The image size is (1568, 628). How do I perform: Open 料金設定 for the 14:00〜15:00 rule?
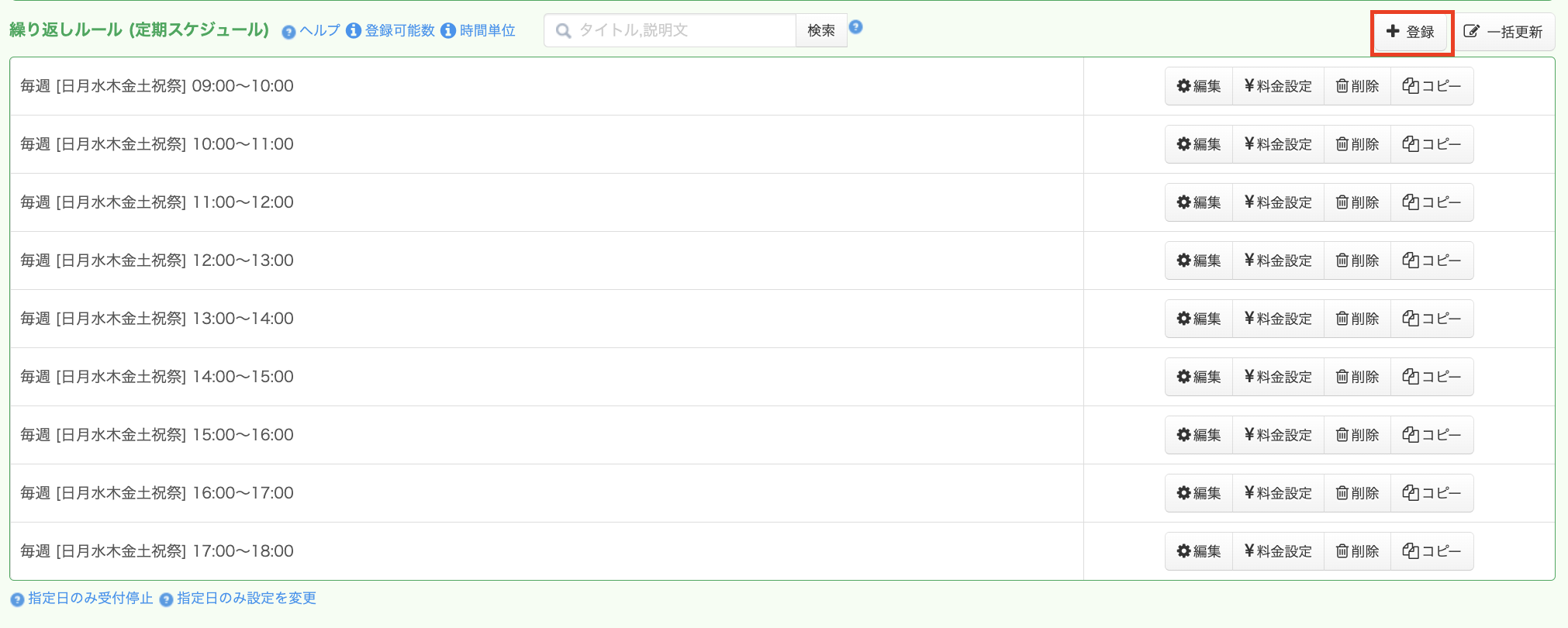pyautogui.click(x=1278, y=377)
